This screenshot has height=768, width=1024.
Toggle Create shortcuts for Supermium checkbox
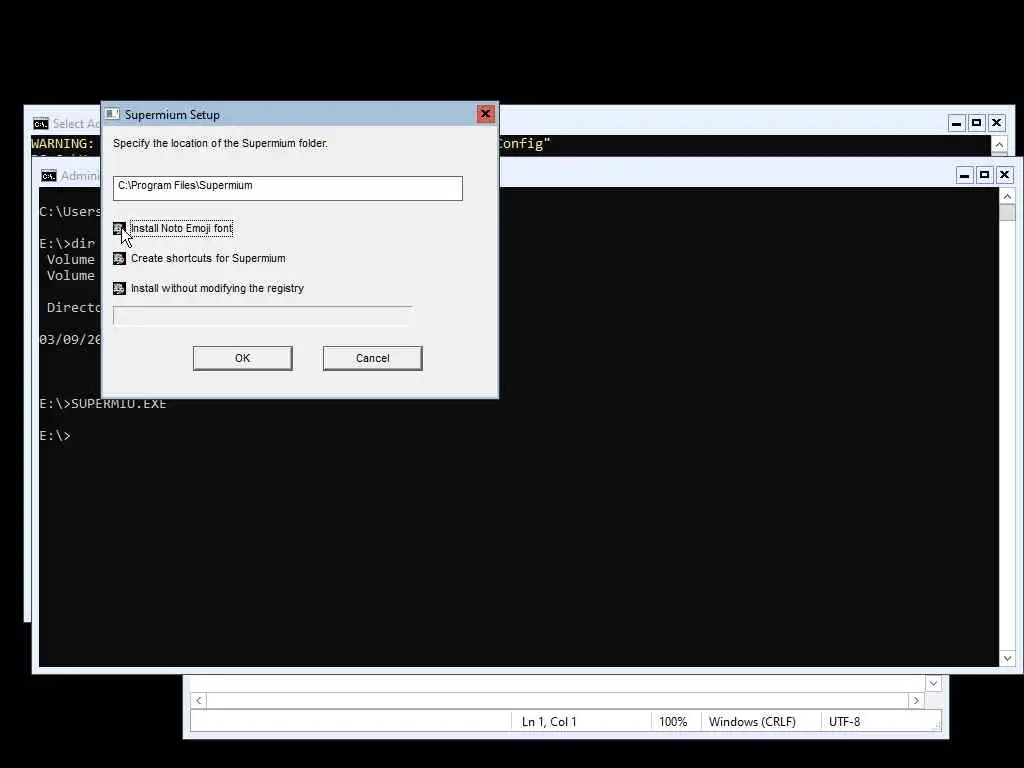coord(119,259)
